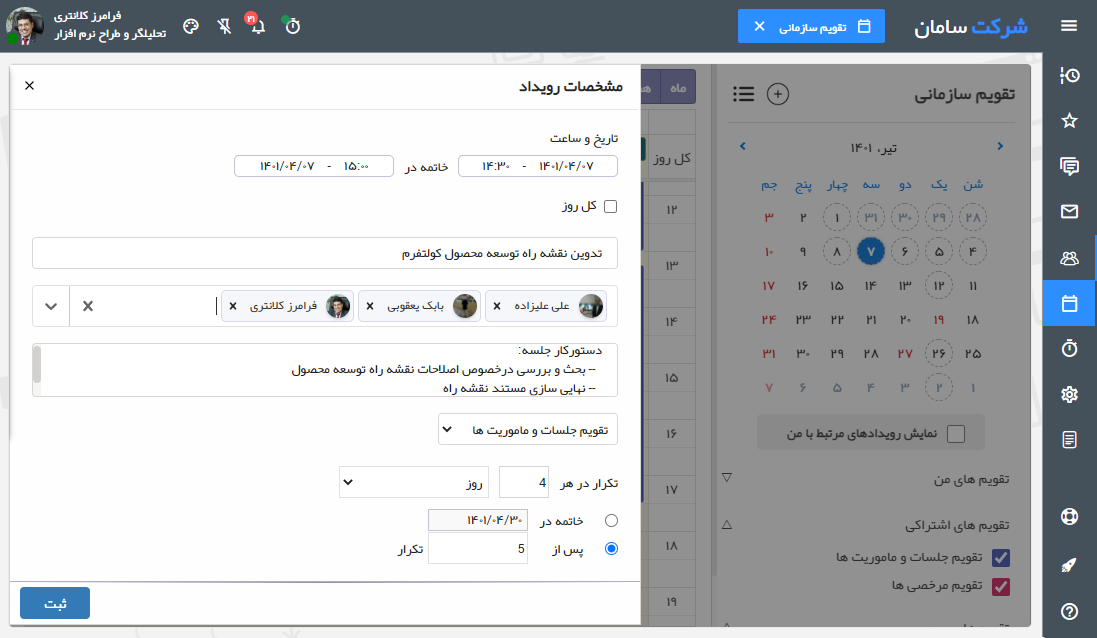
Task: Close the مشخصات رویداد dialog
Action: coord(29,85)
